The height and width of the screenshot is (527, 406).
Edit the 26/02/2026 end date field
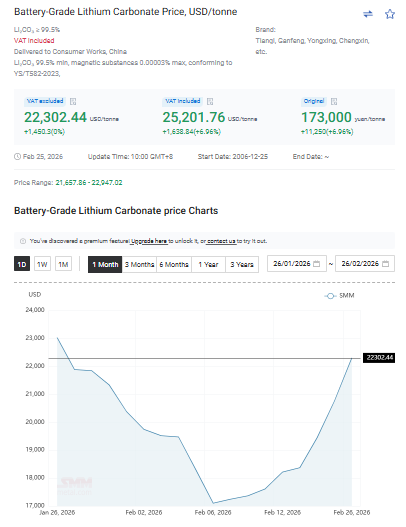pos(365,264)
